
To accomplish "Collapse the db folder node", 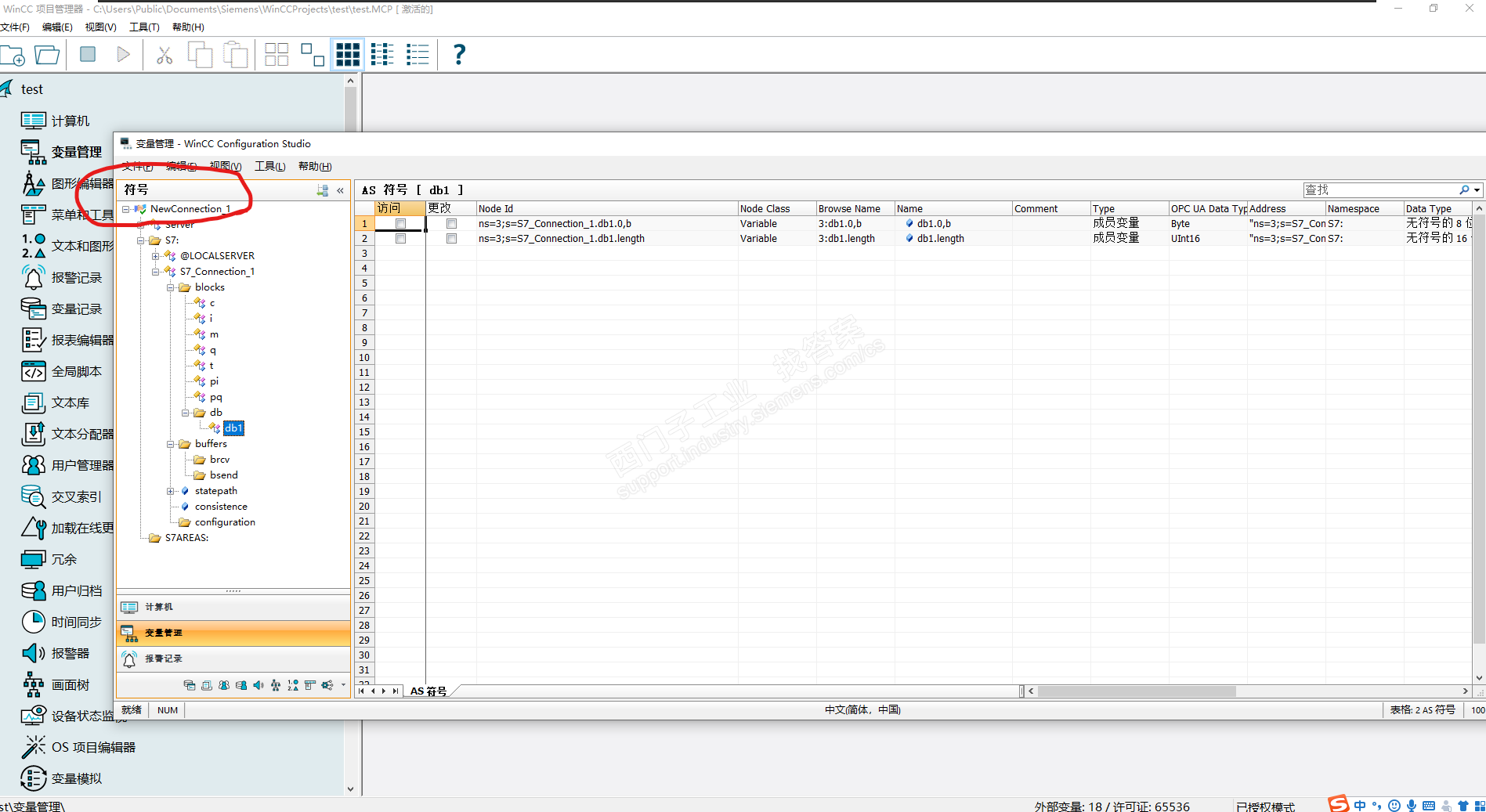I will 186,413.
